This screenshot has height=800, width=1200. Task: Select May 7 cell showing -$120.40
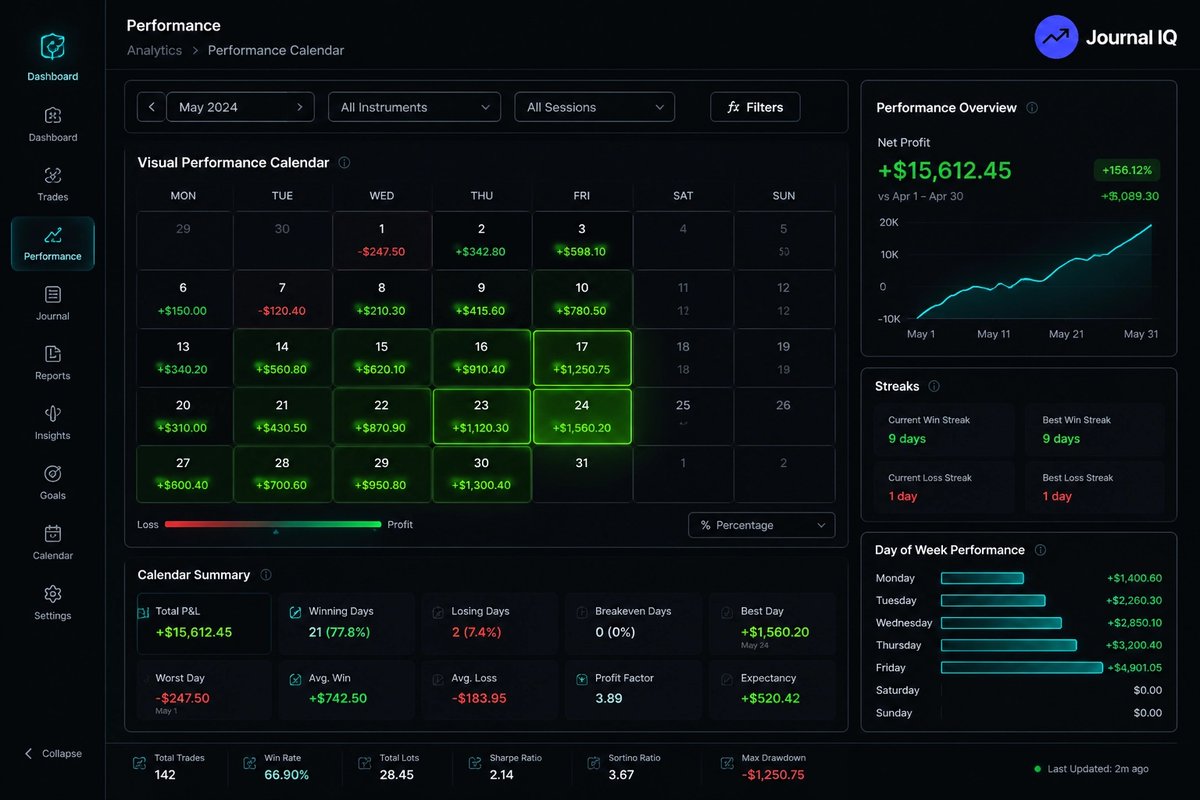point(282,299)
